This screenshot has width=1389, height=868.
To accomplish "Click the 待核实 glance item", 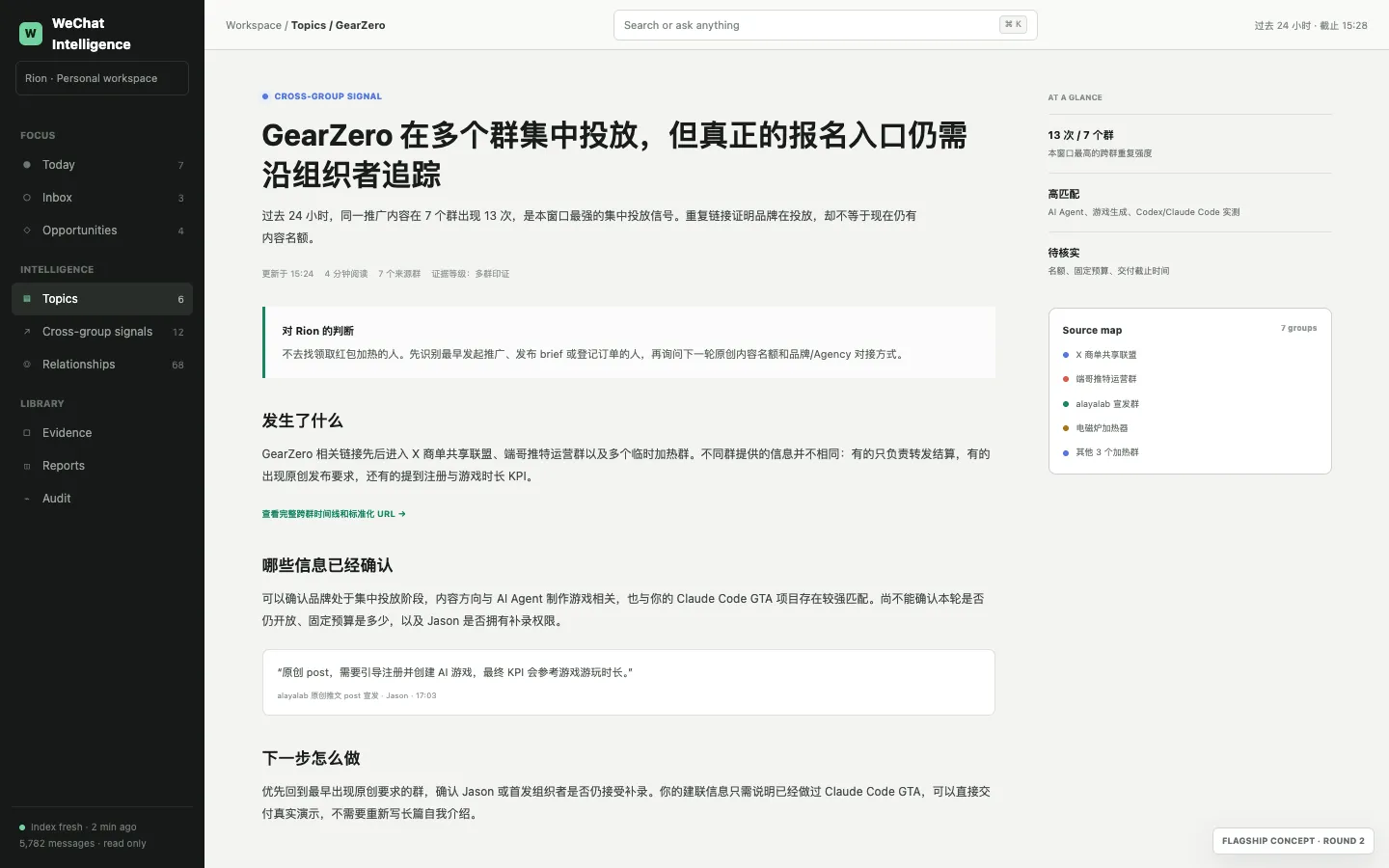I will click(x=1189, y=261).
